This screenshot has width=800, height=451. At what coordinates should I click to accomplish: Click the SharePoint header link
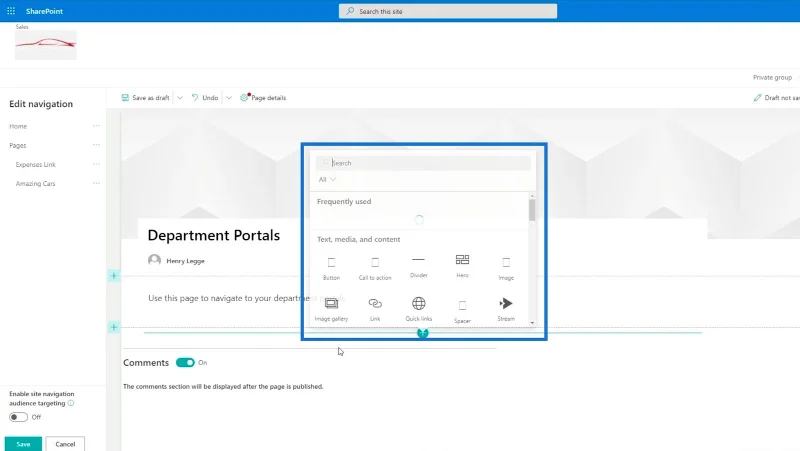[x=44, y=11]
